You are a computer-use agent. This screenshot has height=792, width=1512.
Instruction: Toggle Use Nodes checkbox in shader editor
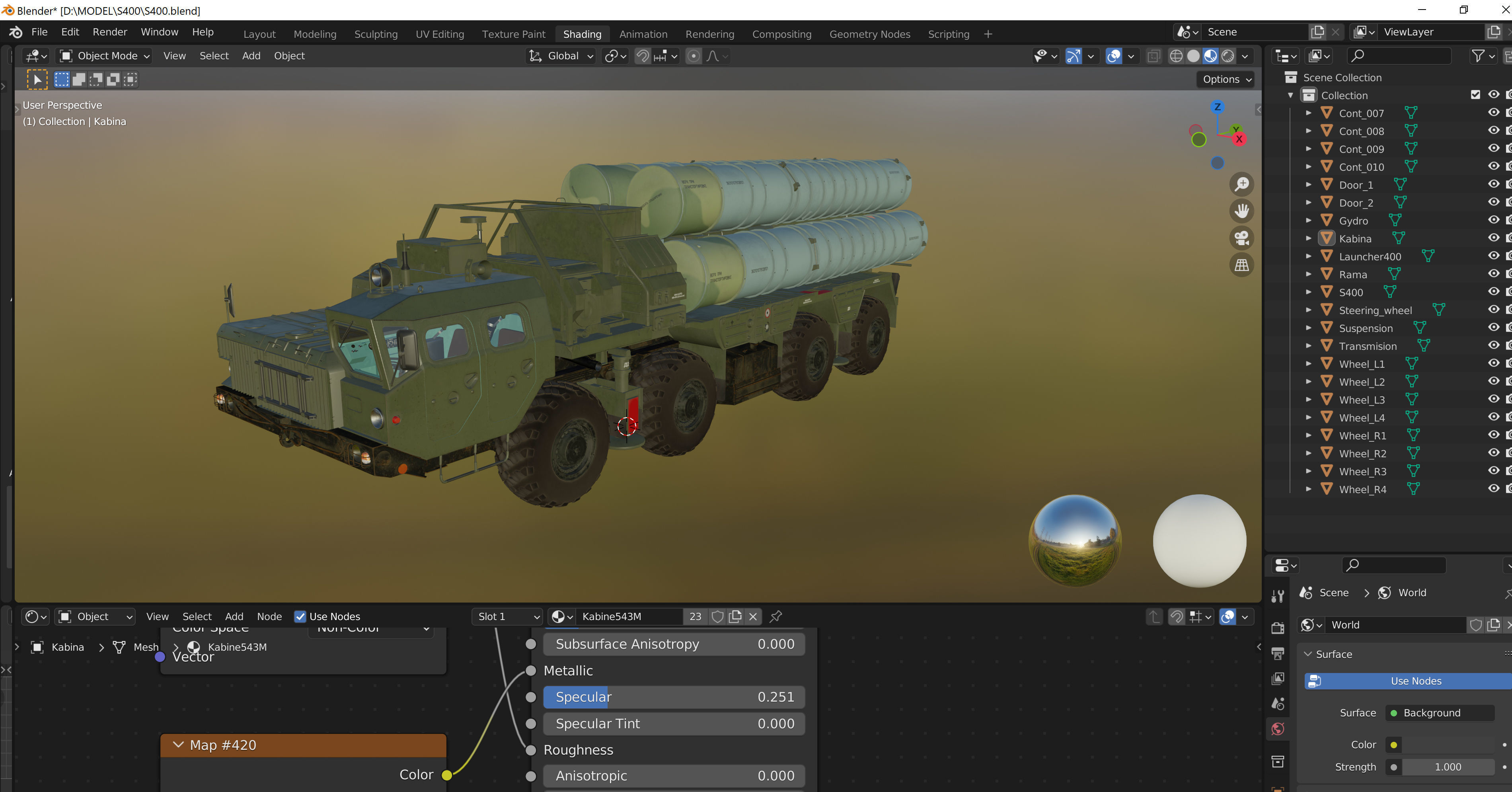pyautogui.click(x=300, y=616)
